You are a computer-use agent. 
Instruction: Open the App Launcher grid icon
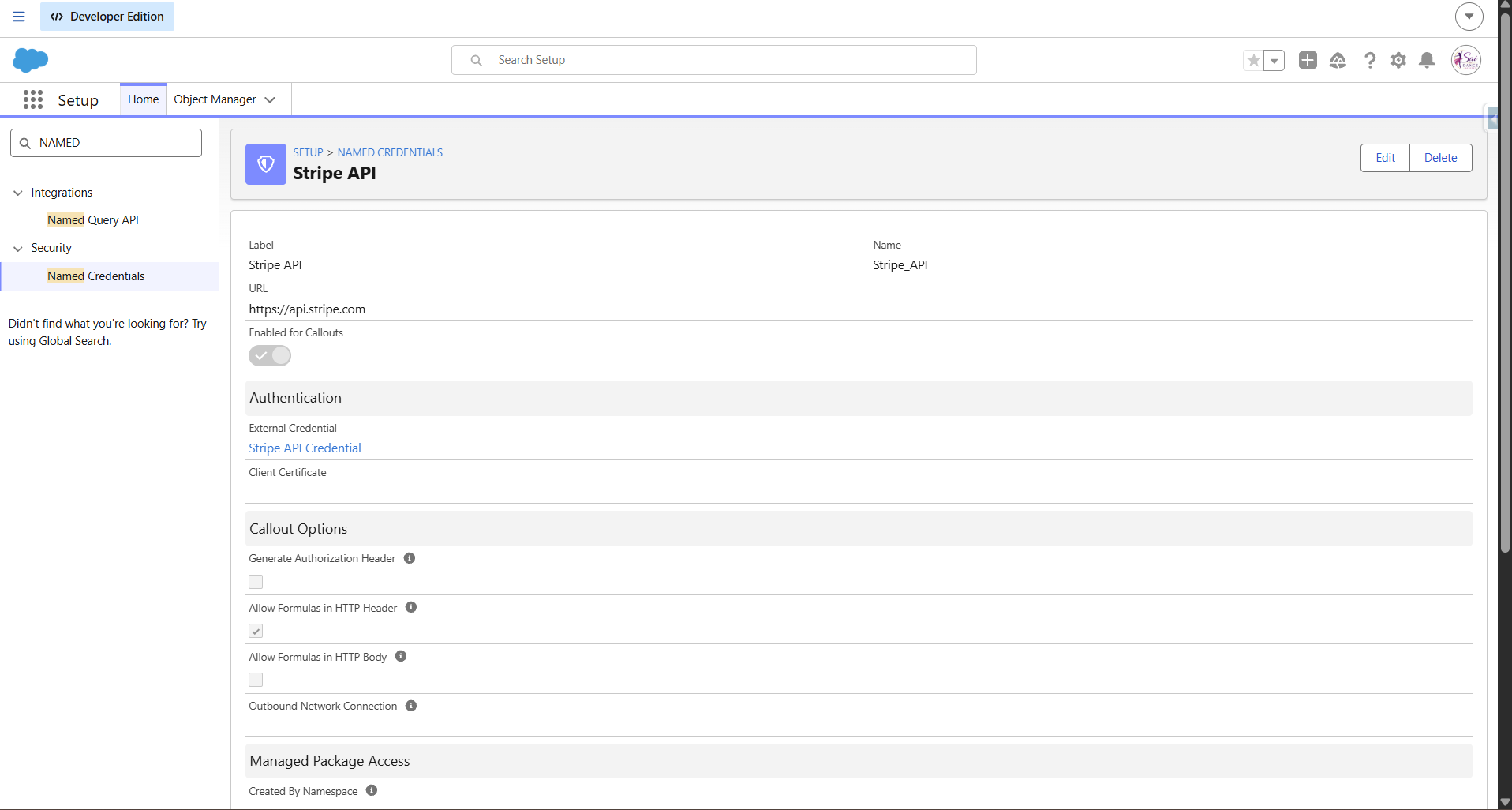pyautogui.click(x=33, y=99)
